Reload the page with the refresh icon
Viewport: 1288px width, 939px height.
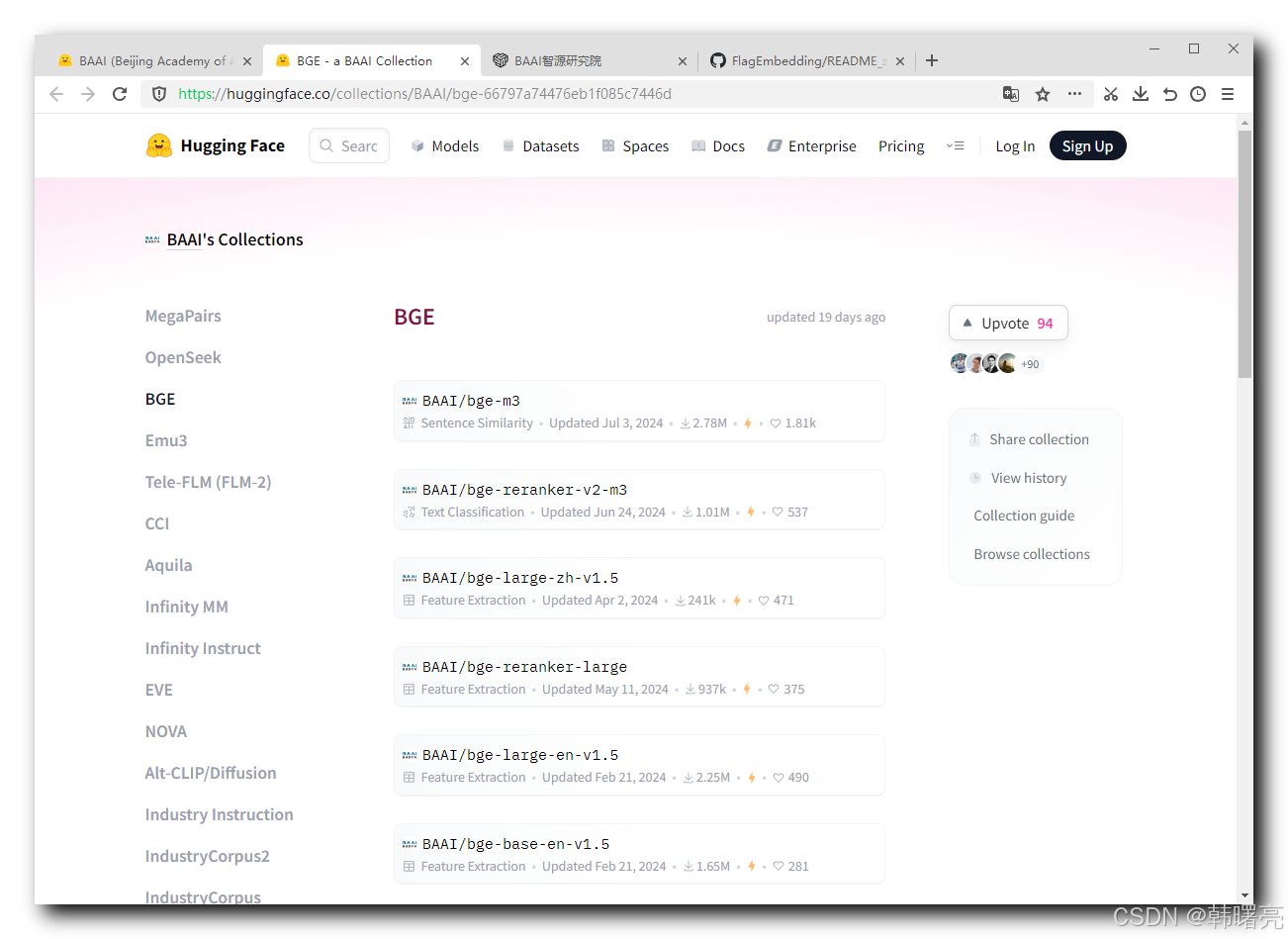point(120,94)
